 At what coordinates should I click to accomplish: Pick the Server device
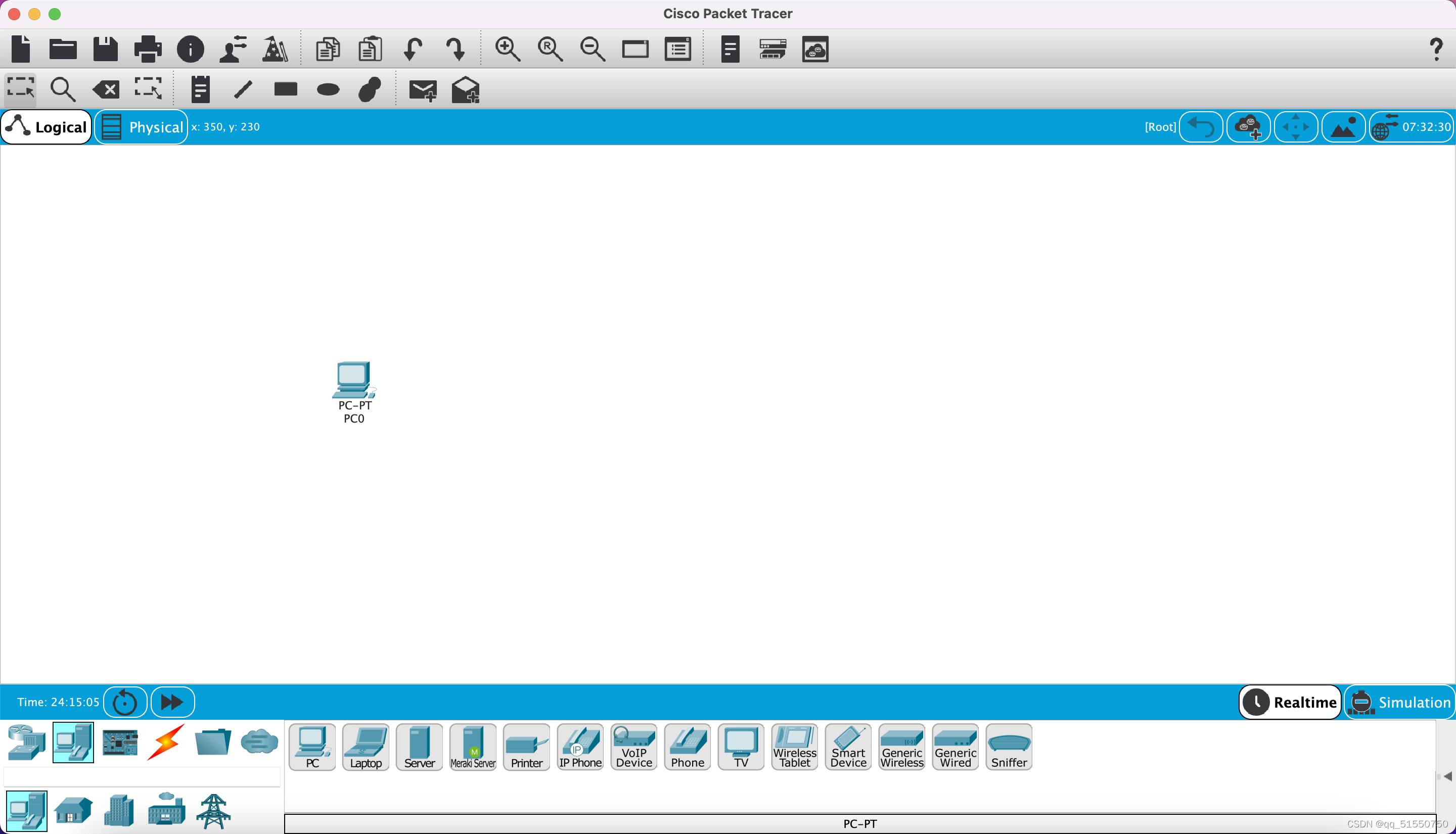click(x=419, y=747)
